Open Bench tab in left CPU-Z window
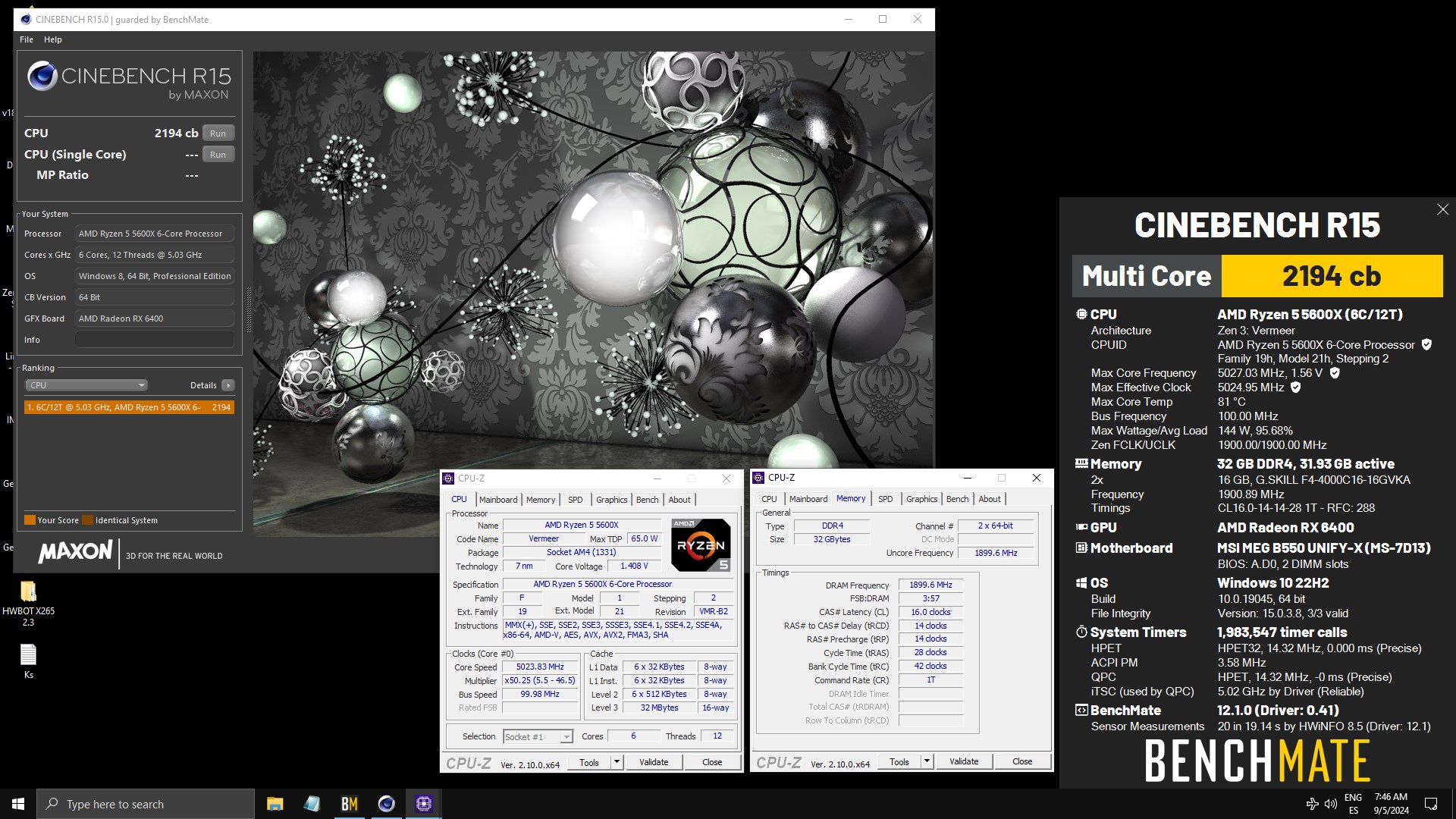 tap(647, 500)
